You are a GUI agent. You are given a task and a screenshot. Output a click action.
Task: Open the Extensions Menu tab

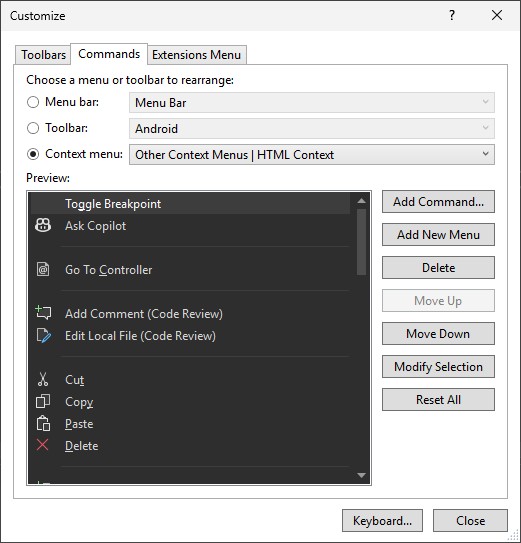(196, 55)
